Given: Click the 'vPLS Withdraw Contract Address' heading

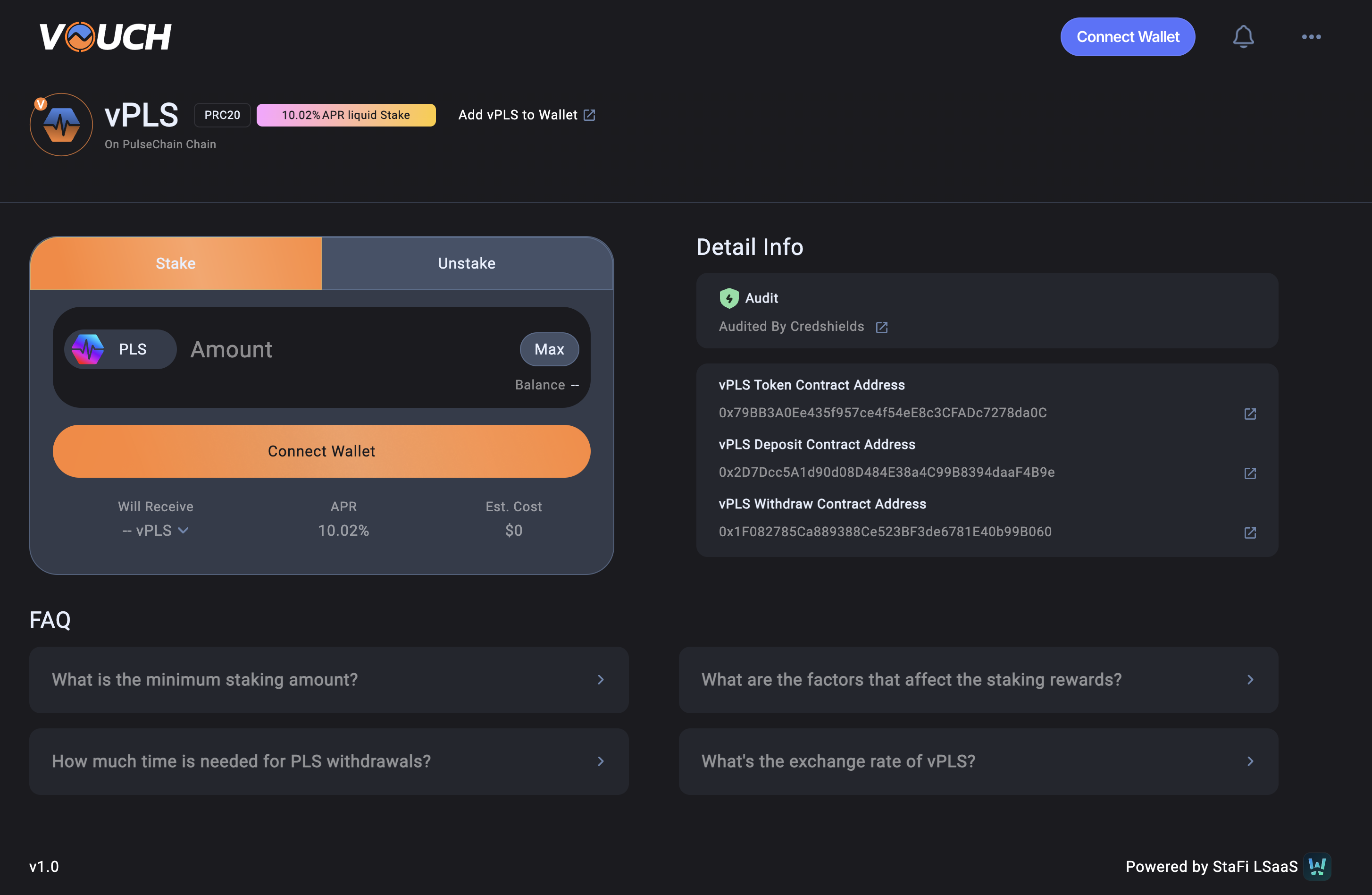Looking at the screenshot, I should [823, 503].
